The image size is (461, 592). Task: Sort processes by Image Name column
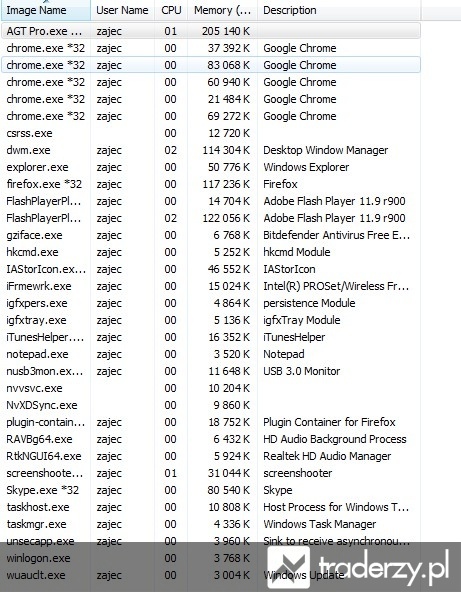click(x=46, y=10)
